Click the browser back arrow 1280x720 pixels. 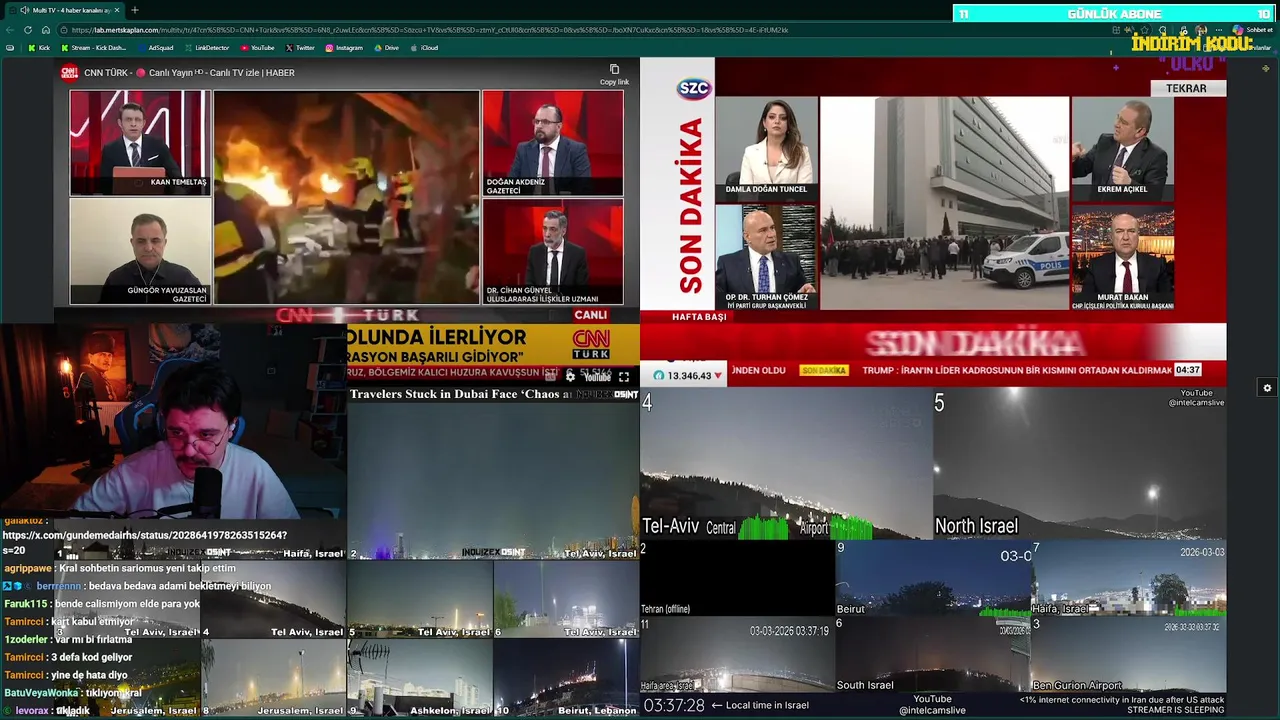tap(10, 30)
